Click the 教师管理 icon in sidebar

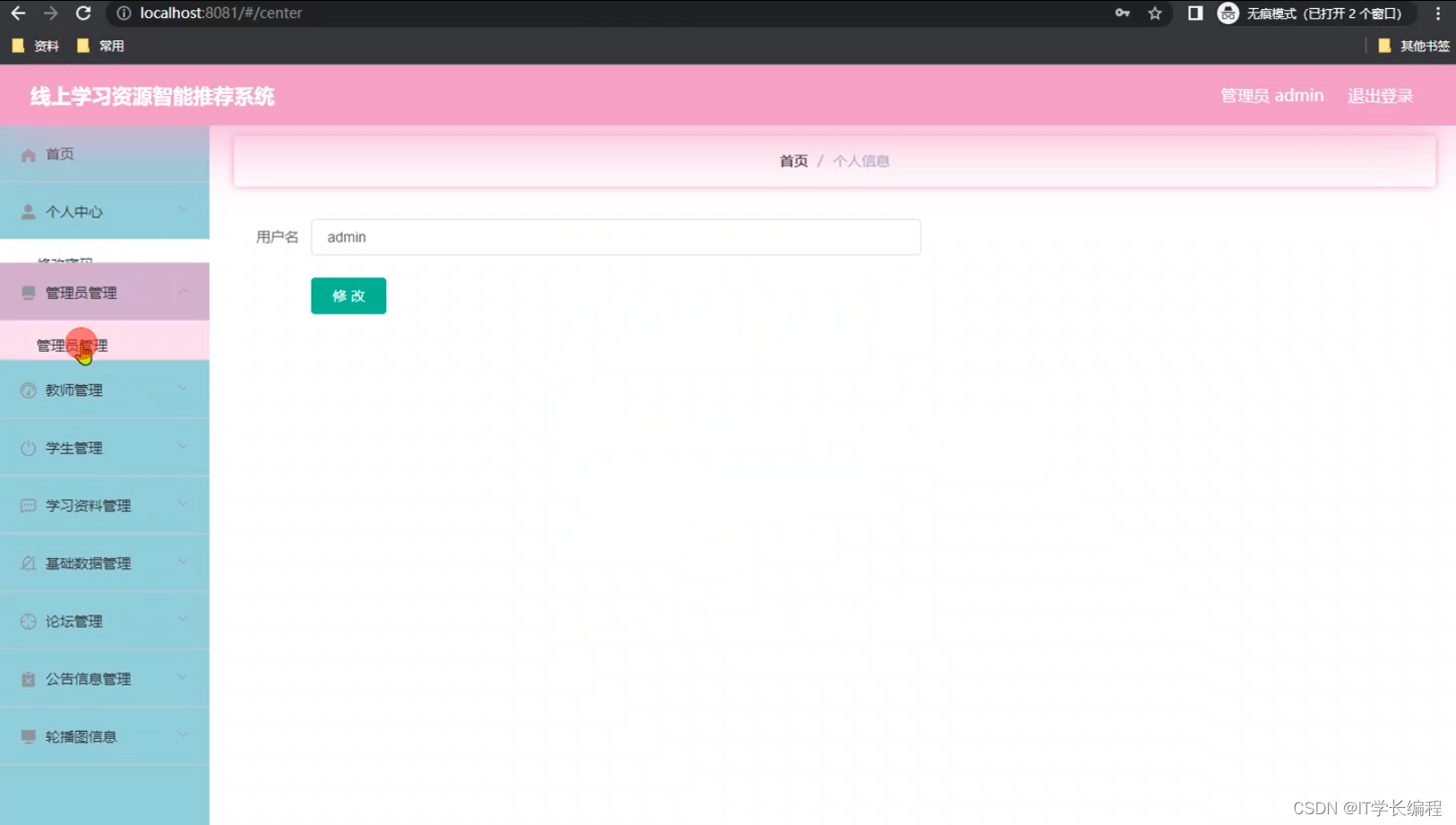[x=27, y=390]
